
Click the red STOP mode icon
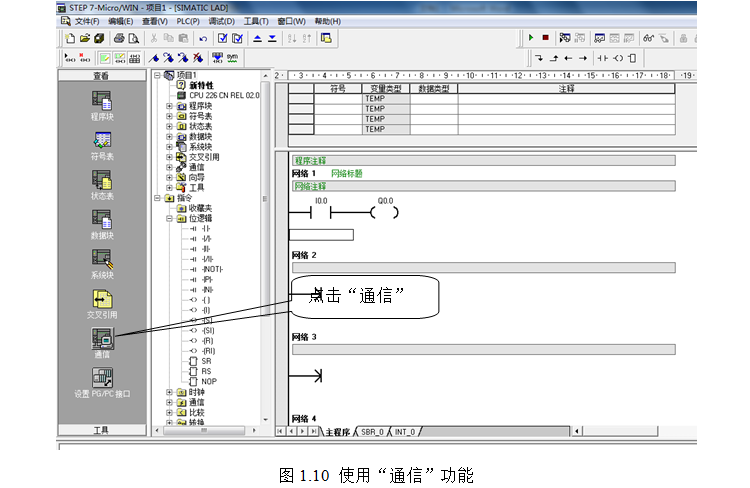[x=545, y=38]
